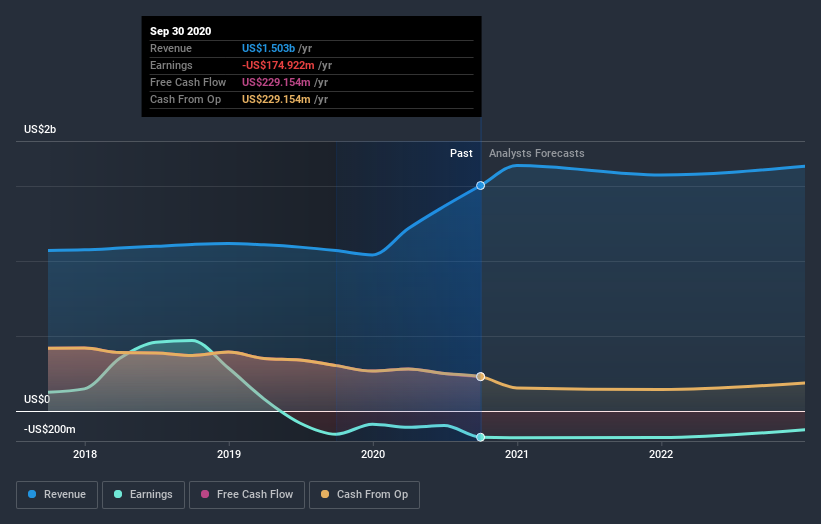Toggle the Revenue legend button

click(57, 495)
